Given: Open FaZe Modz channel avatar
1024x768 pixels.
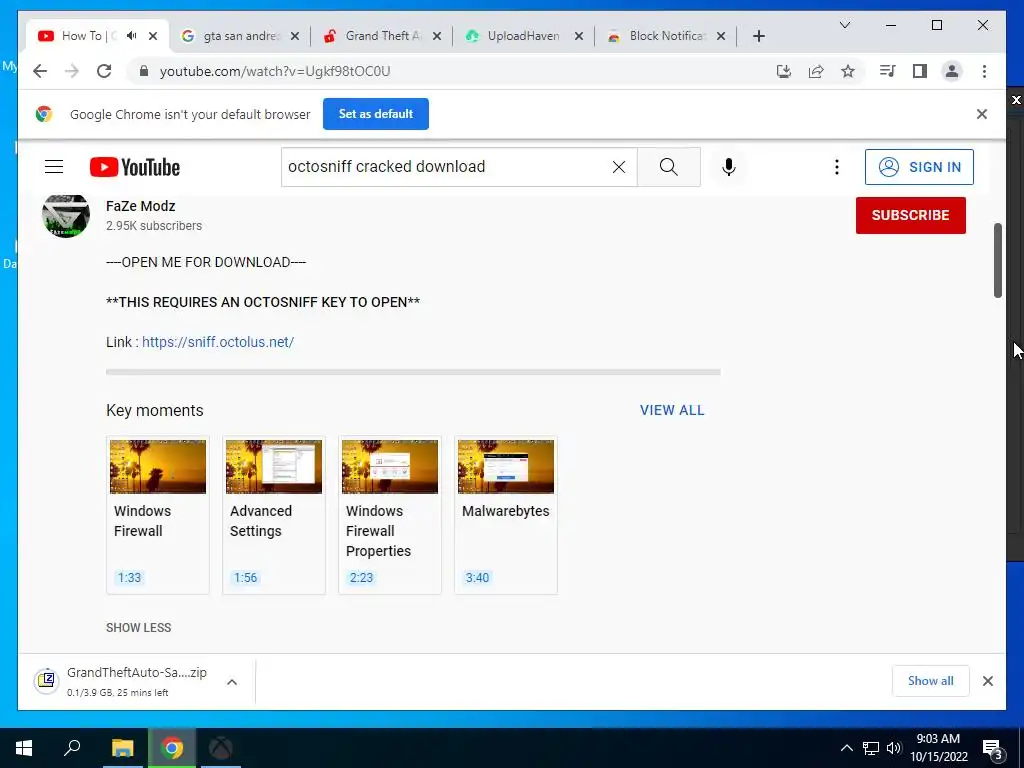Looking at the screenshot, I should point(65,216).
